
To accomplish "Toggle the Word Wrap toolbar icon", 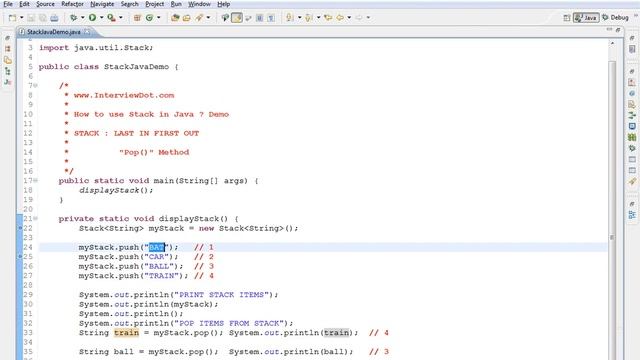I will [x=248, y=18].
